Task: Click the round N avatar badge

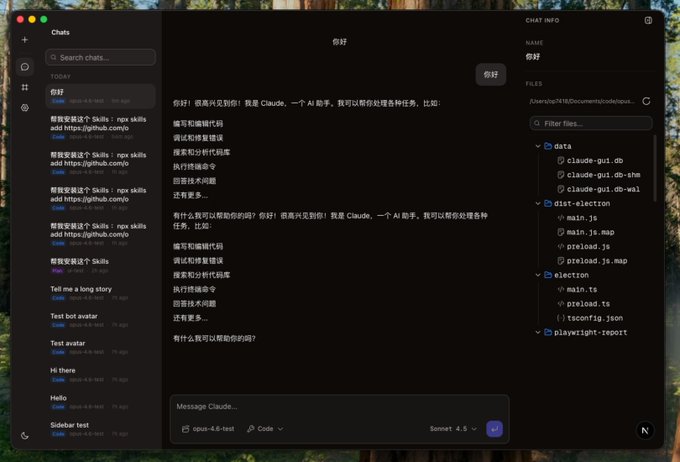Action: pos(645,430)
